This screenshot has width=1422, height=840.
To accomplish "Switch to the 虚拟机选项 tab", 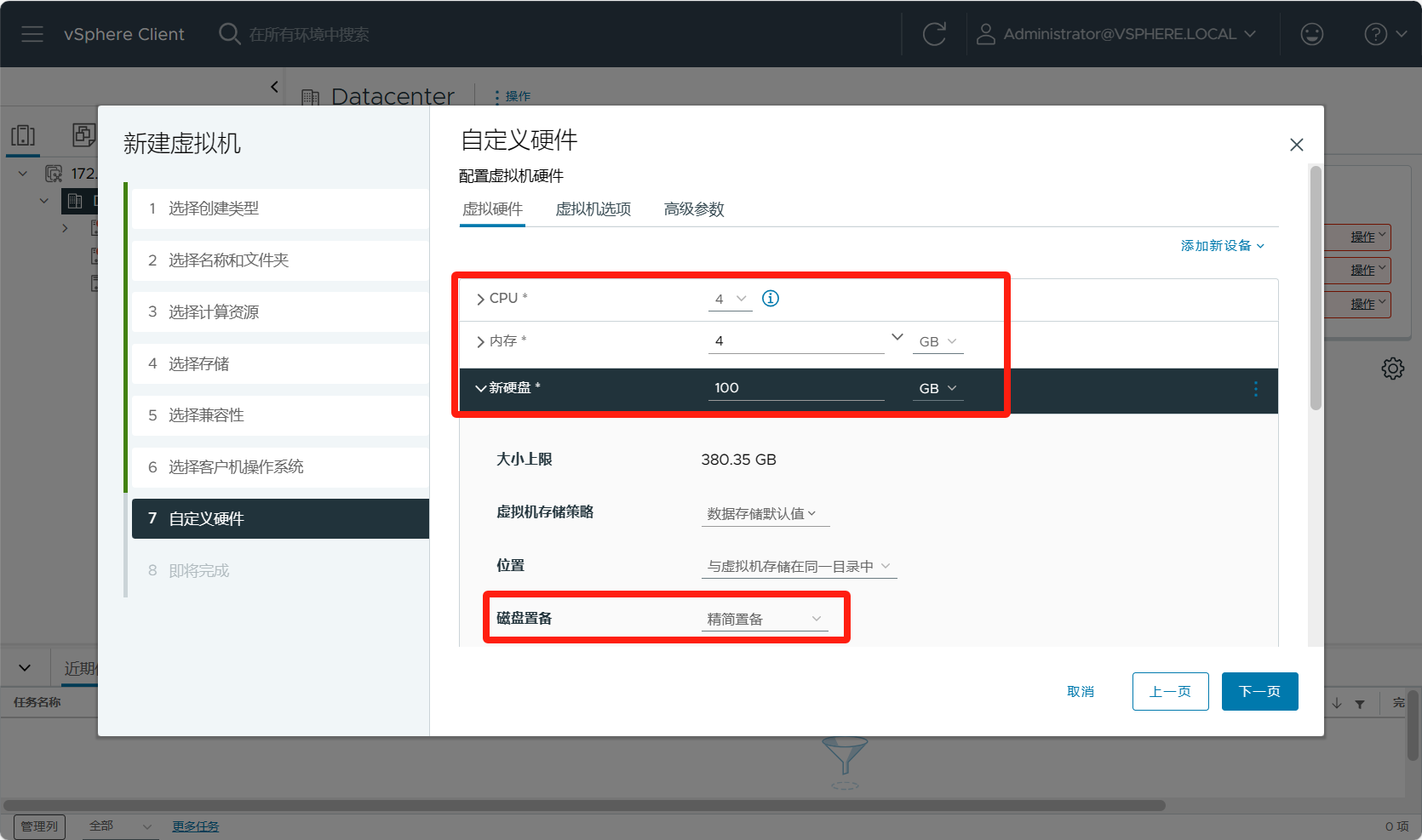I will [593, 209].
